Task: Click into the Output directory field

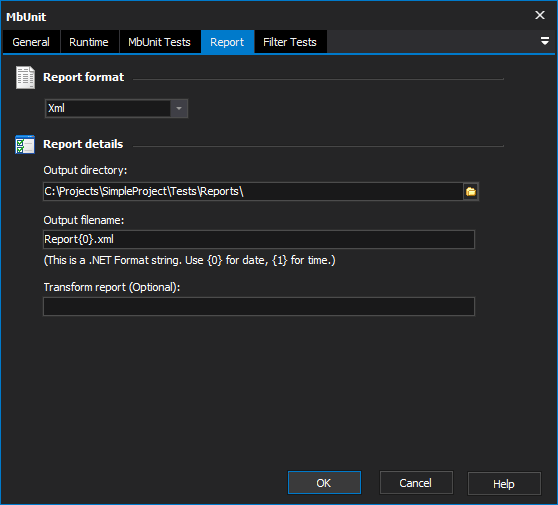Action: point(253,191)
